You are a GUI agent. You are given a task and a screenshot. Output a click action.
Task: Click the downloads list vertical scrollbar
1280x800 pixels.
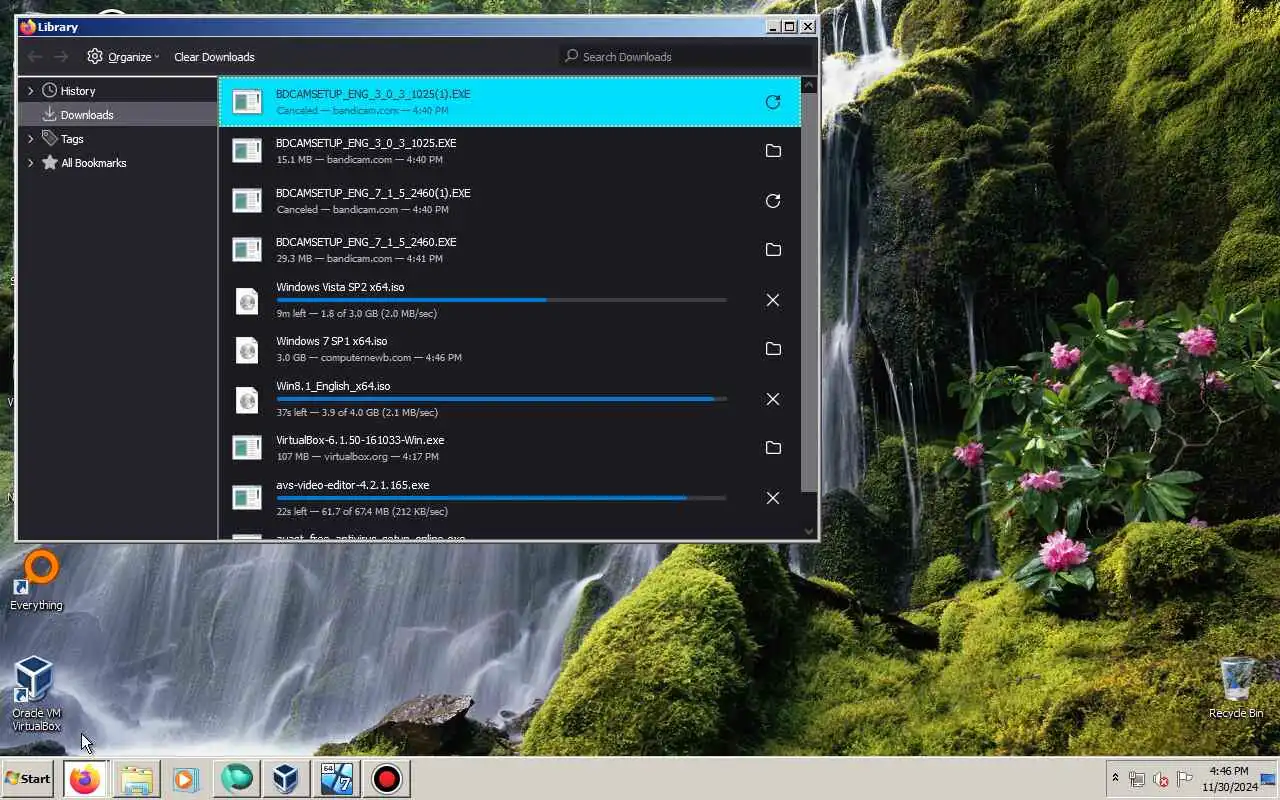coord(809,292)
